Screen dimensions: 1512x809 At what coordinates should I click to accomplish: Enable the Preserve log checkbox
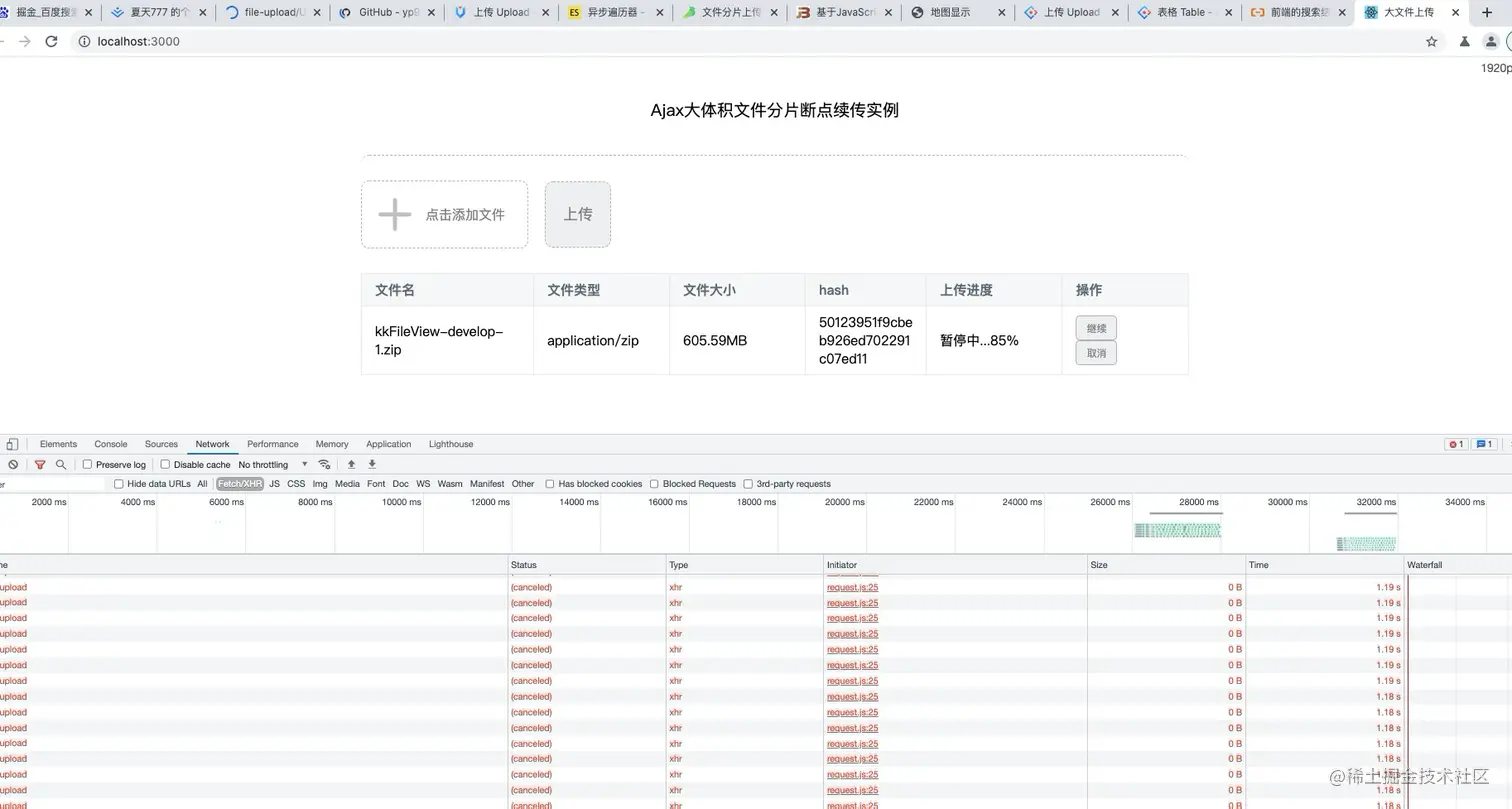click(x=88, y=465)
